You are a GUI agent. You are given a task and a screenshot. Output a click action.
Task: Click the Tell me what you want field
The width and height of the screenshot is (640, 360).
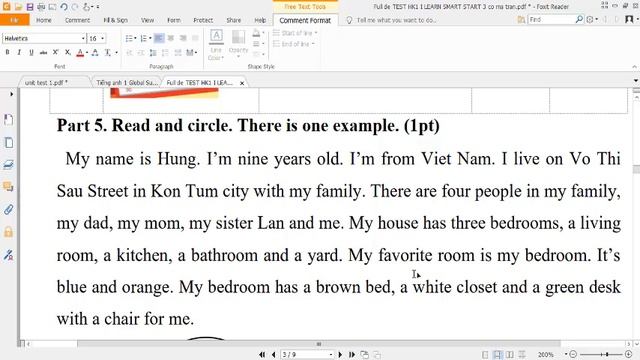396,20
